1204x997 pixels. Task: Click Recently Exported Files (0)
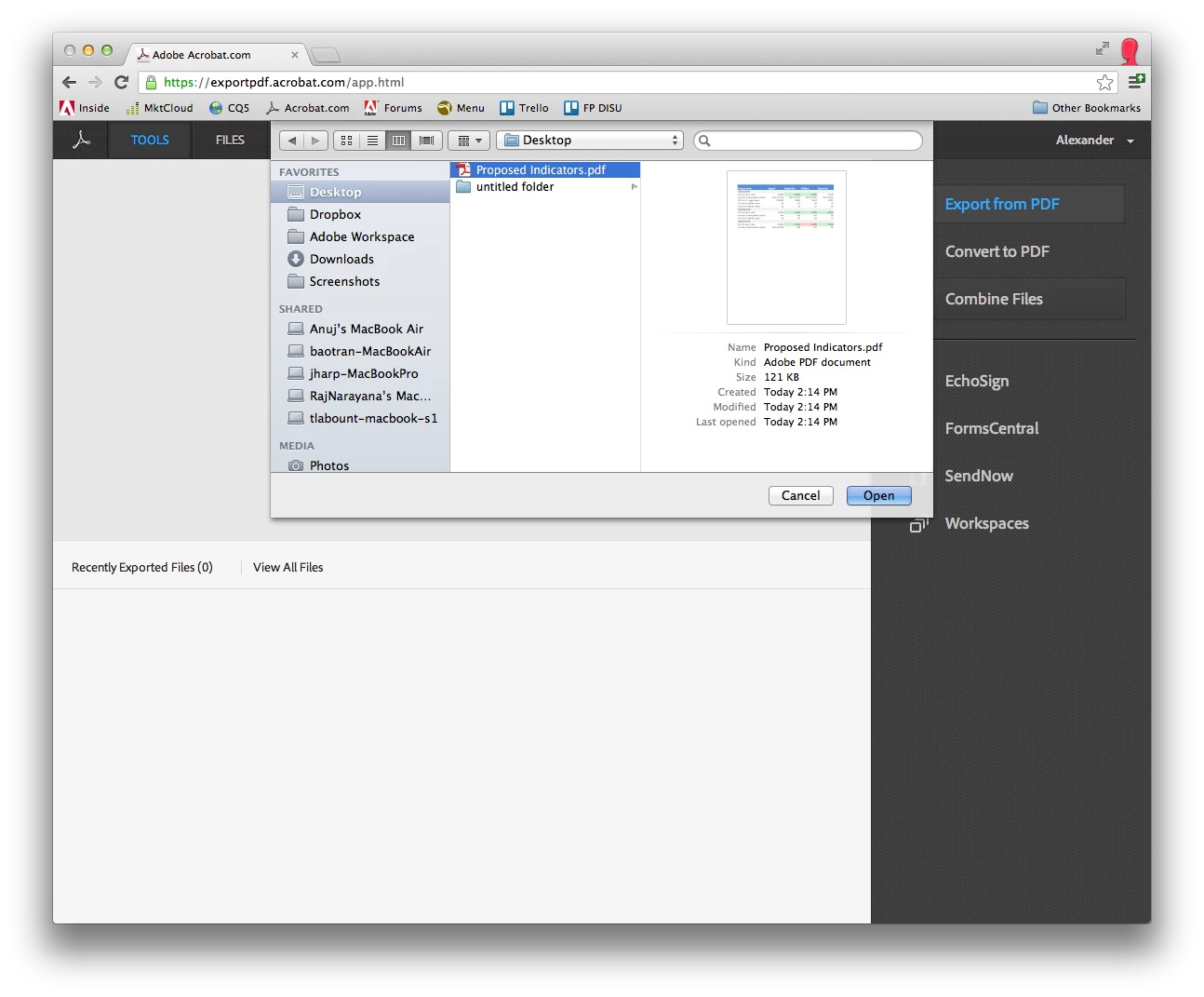coord(142,567)
